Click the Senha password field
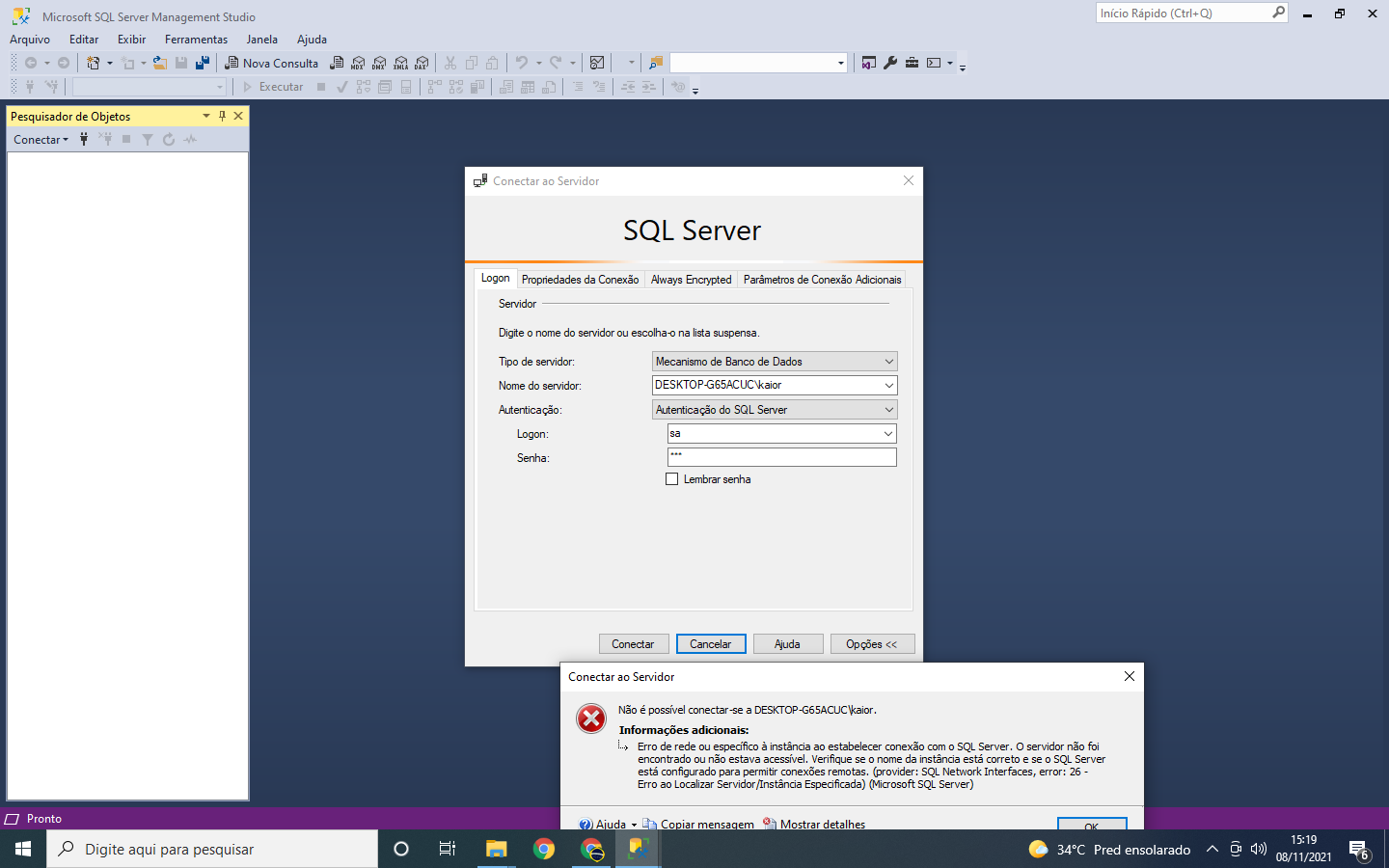 pyautogui.click(x=782, y=457)
